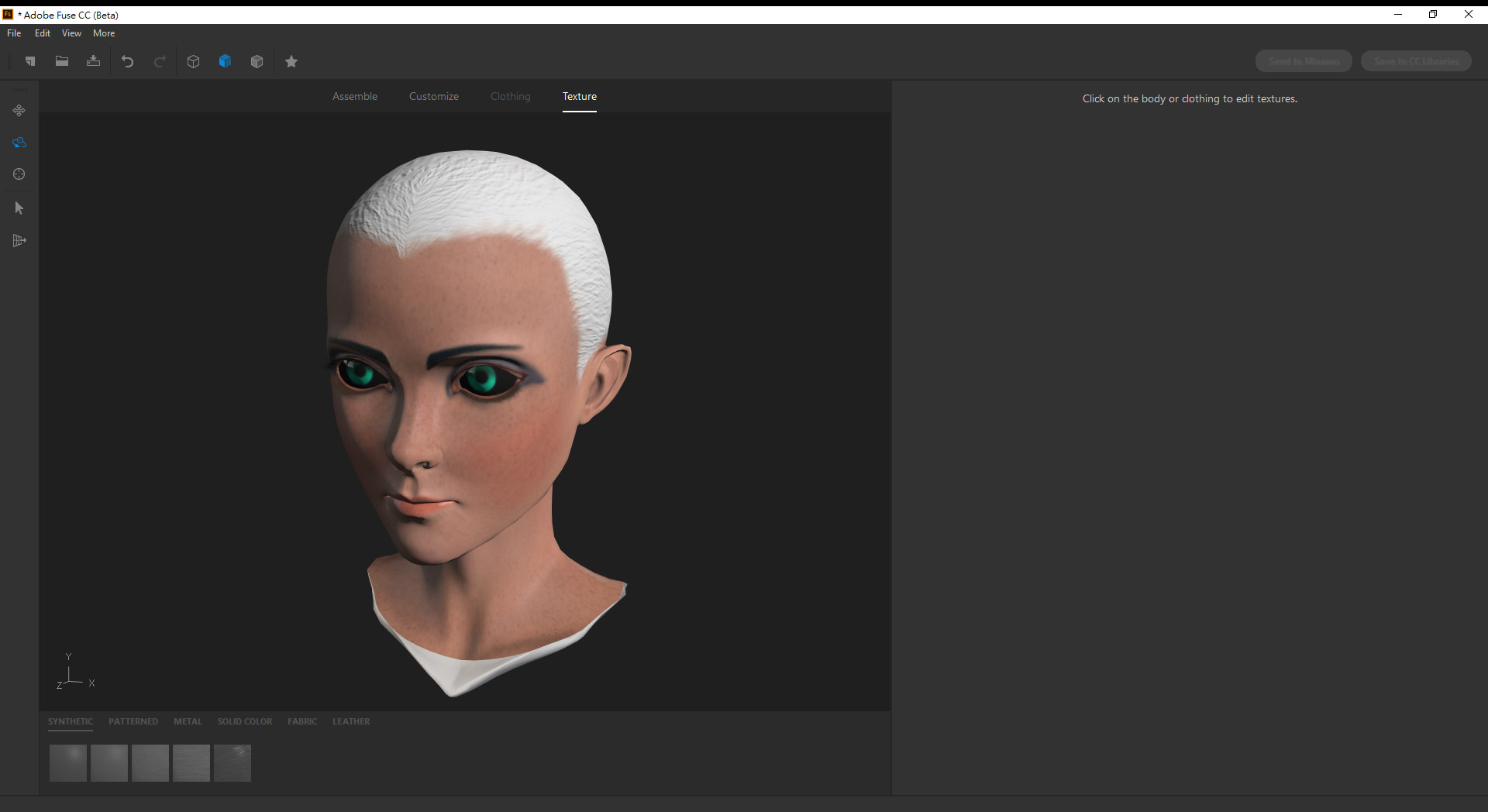
Task: Choose the arrow Select tool
Action: (19, 208)
